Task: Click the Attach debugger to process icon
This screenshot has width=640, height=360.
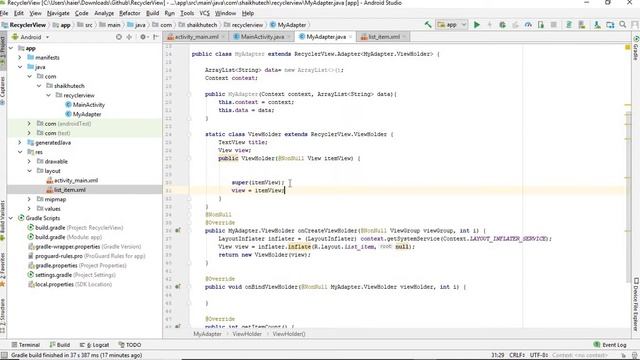Action: (x=541, y=24)
